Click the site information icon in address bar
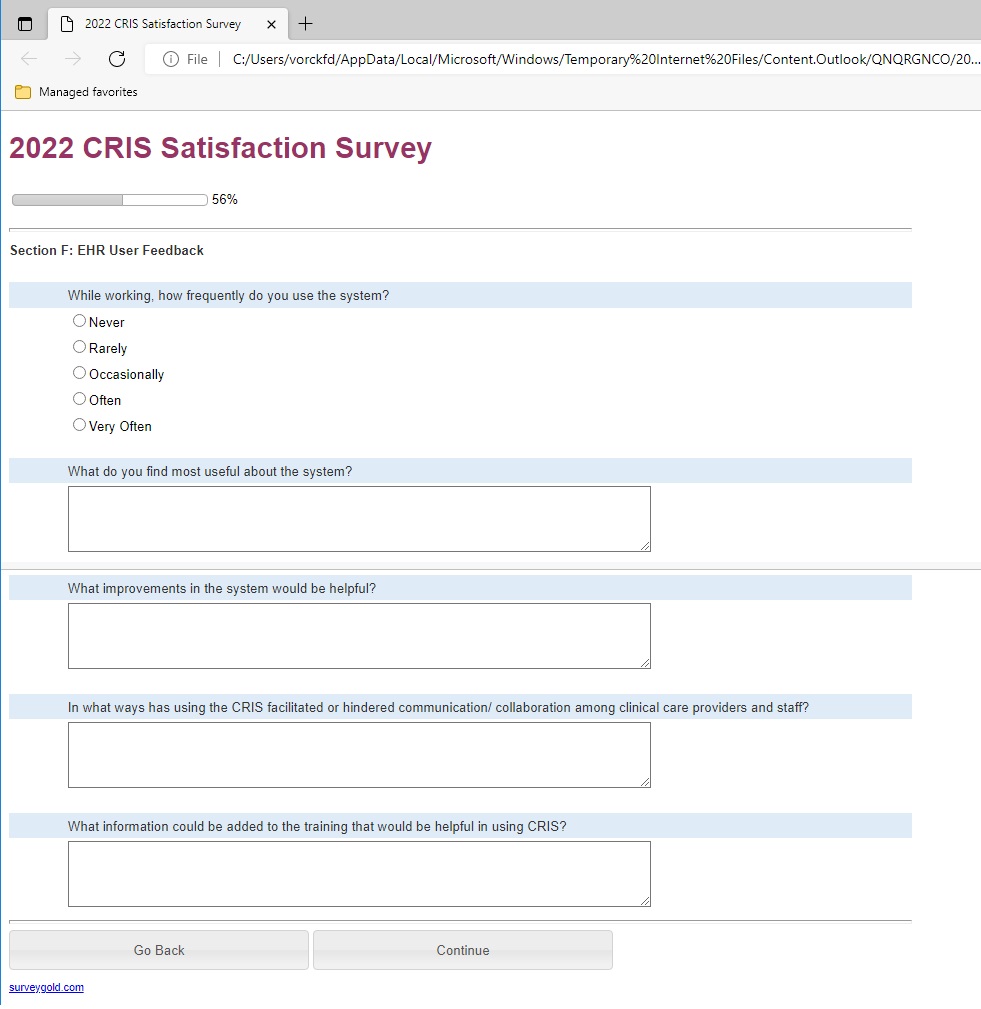 tap(171, 59)
